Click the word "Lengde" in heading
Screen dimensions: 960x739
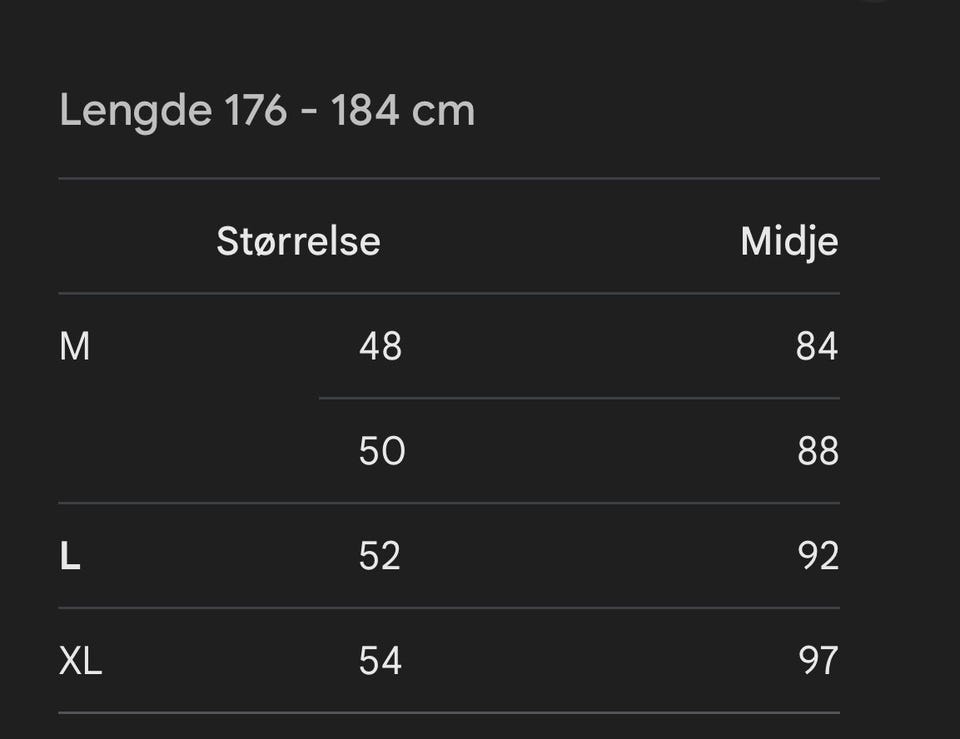coord(136,112)
